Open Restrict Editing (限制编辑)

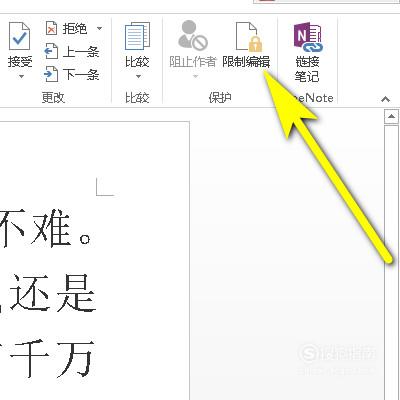(x=246, y=45)
